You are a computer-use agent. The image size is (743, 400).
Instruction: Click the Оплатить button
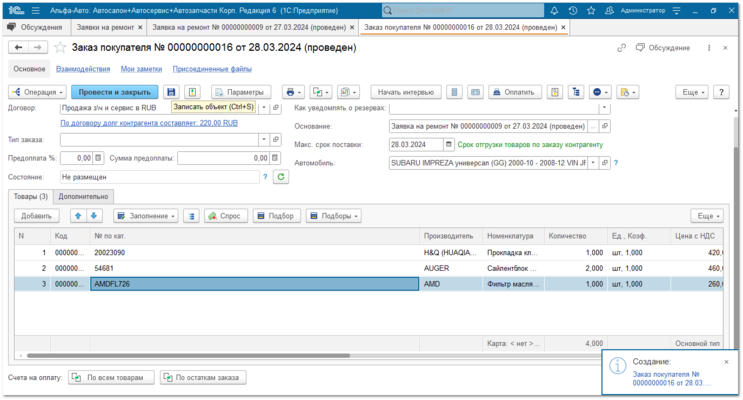[x=515, y=92]
